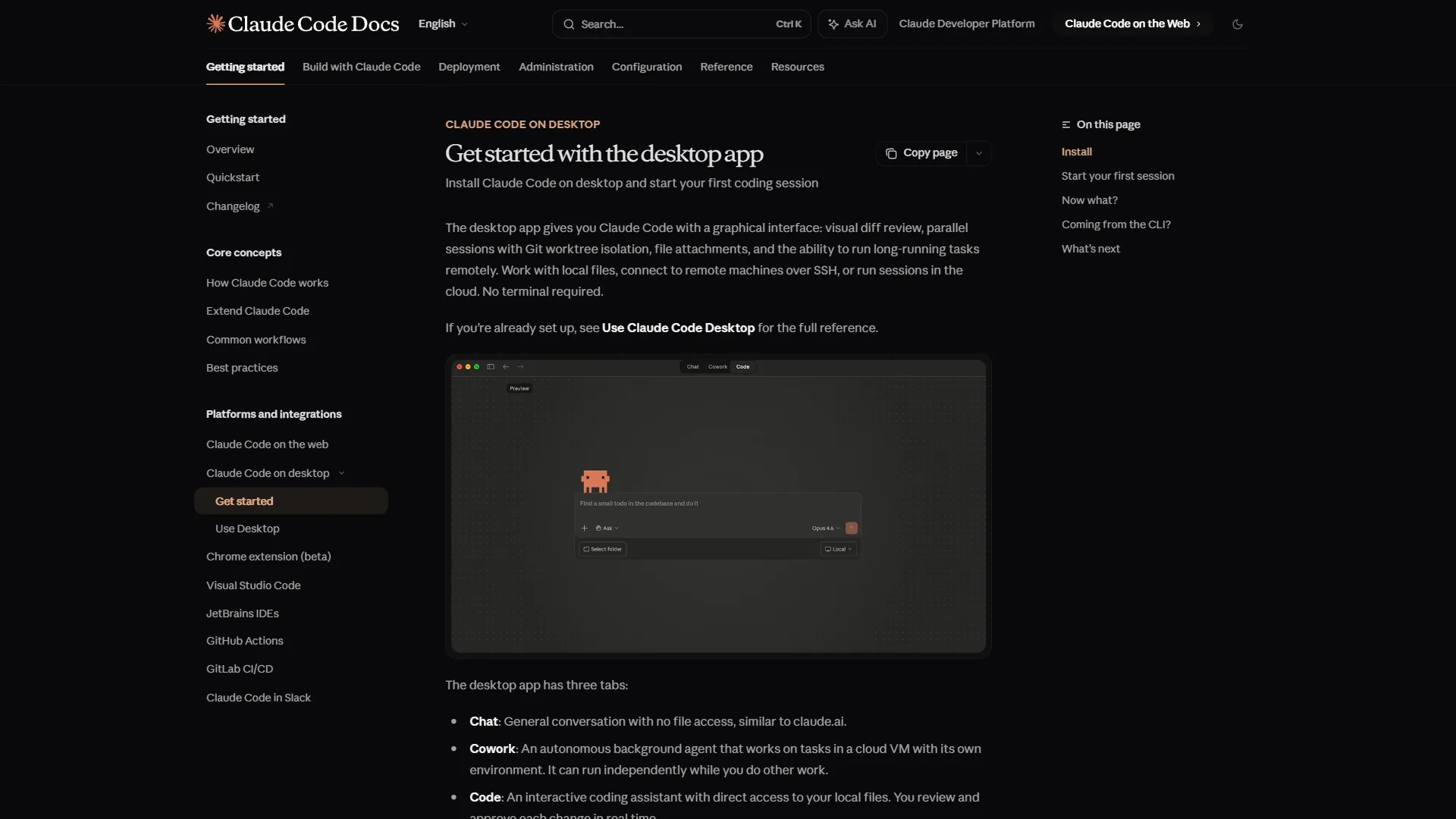Open Claude Developer Platform link

click(x=966, y=24)
